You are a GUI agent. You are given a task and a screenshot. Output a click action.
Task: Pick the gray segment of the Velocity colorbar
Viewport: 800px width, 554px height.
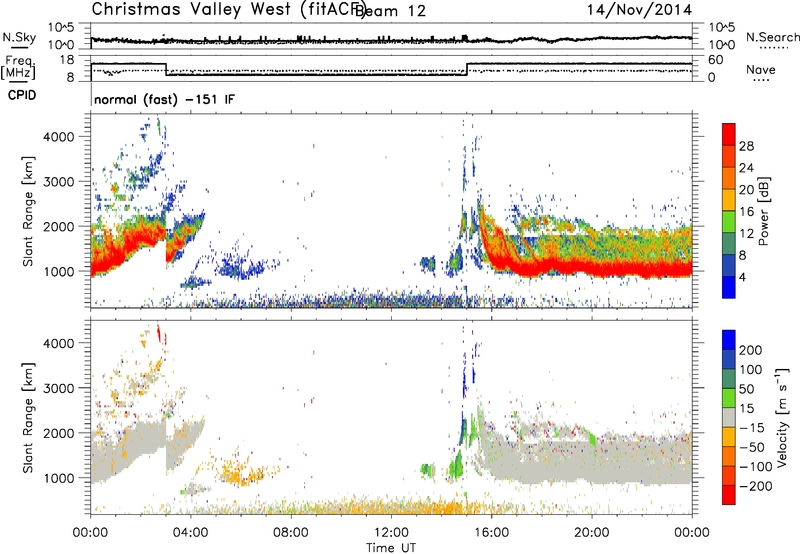pos(729,417)
